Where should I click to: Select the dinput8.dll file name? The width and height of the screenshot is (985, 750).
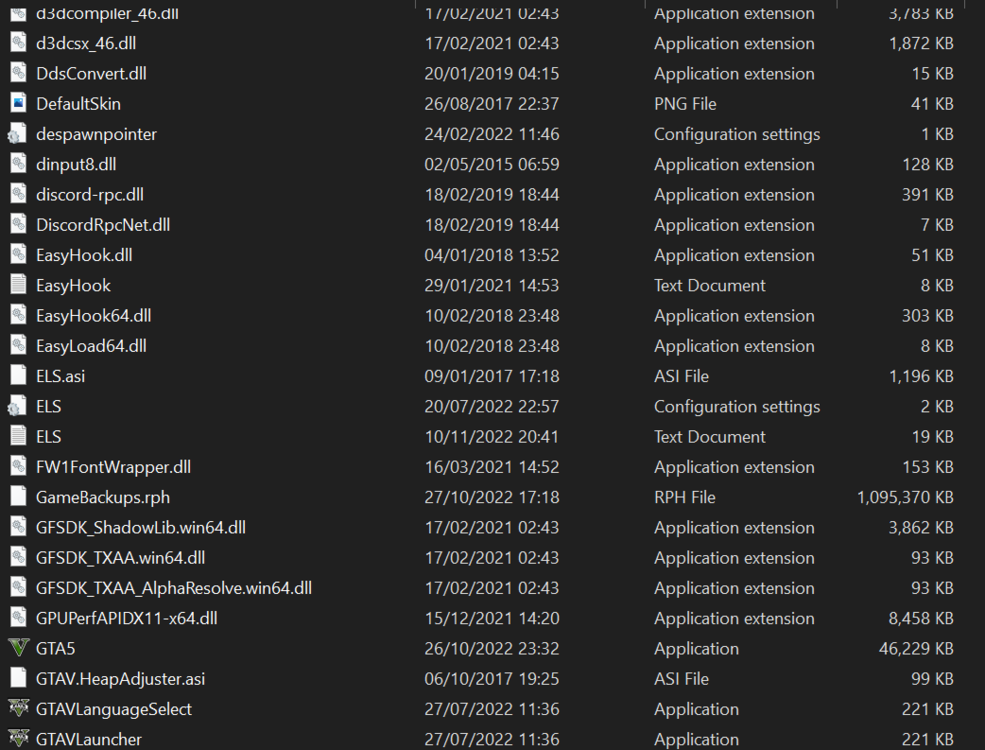click(x=76, y=165)
